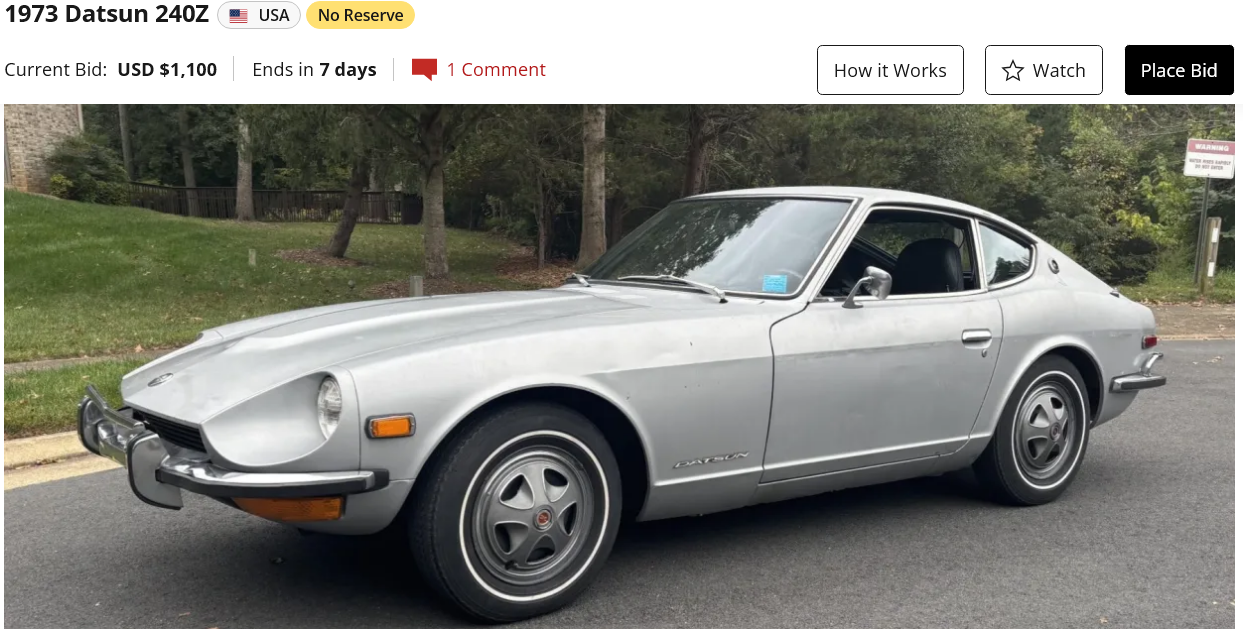Click the Watch label text
The width and height of the screenshot is (1243, 629).
coord(1059,70)
